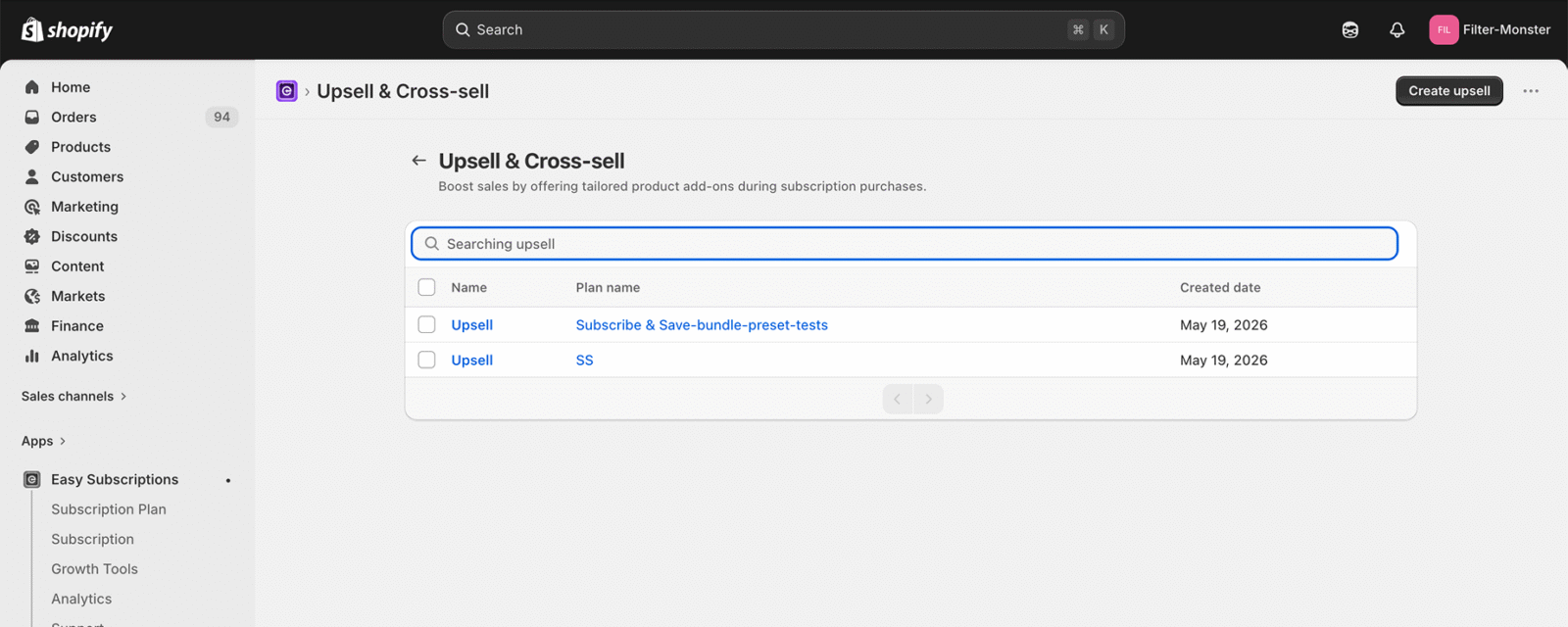Open the Upsell link in the SS row

point(471,361)
